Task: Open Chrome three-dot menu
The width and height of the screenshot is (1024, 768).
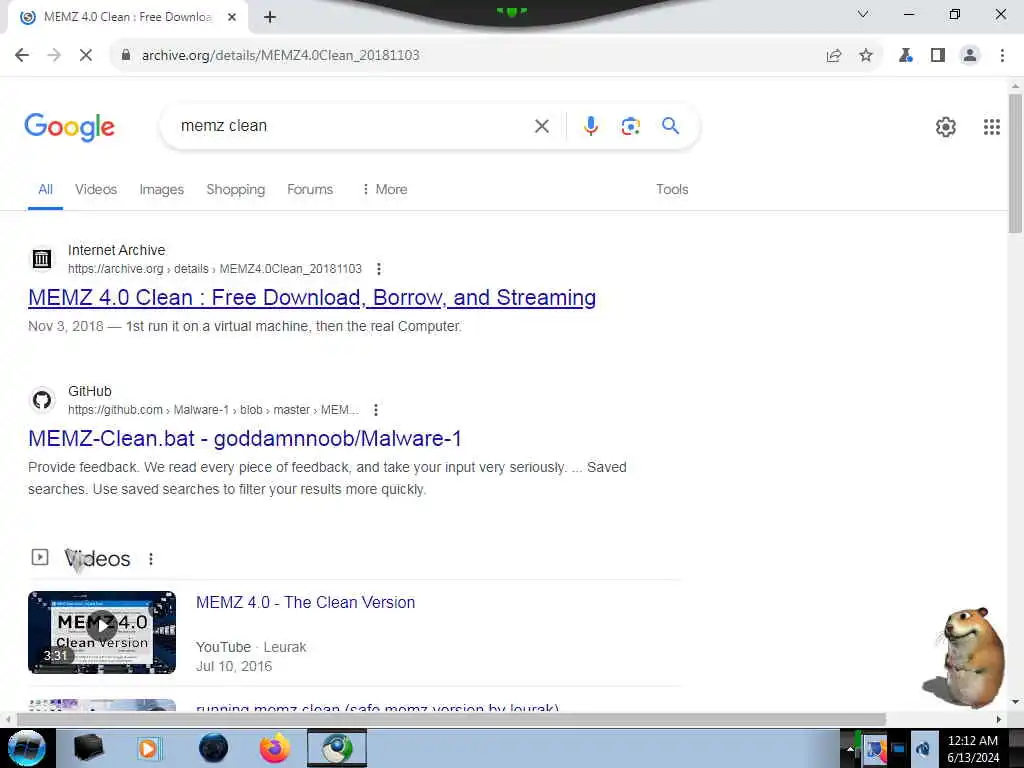Action: [x=1002, y=56]
